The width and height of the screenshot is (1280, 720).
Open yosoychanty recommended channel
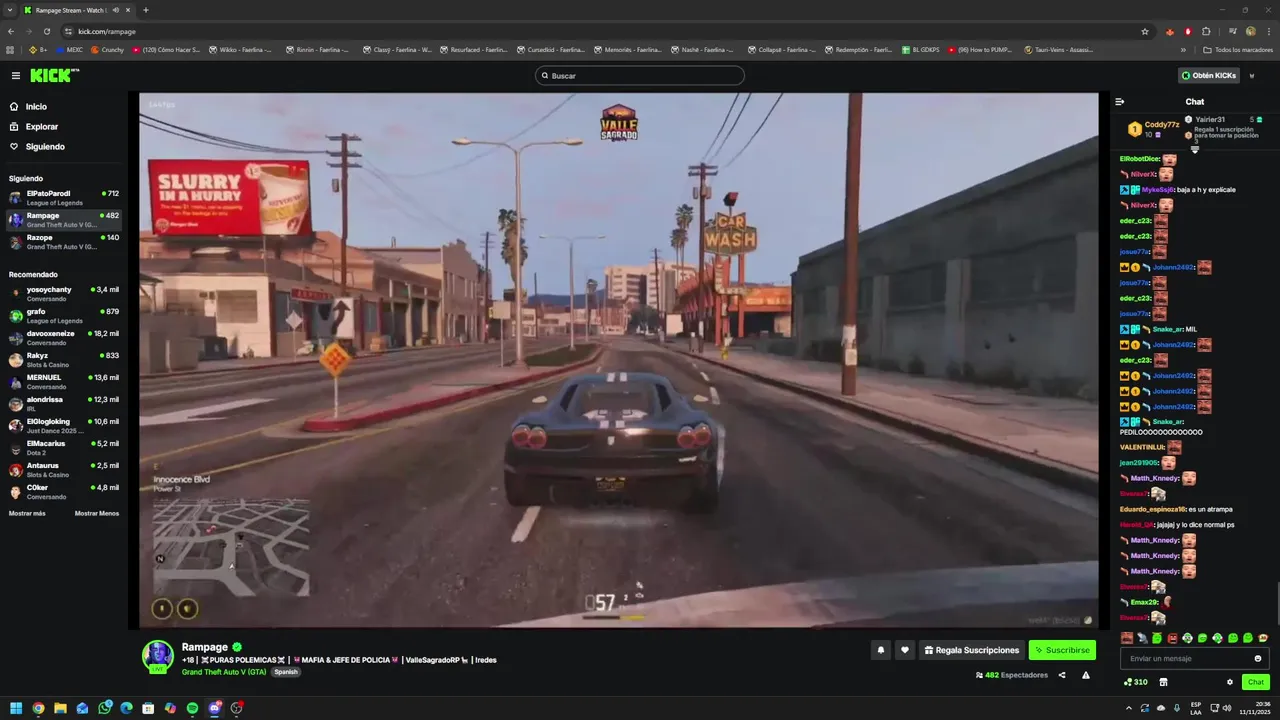pyautogui.click(x=64, y=293)
